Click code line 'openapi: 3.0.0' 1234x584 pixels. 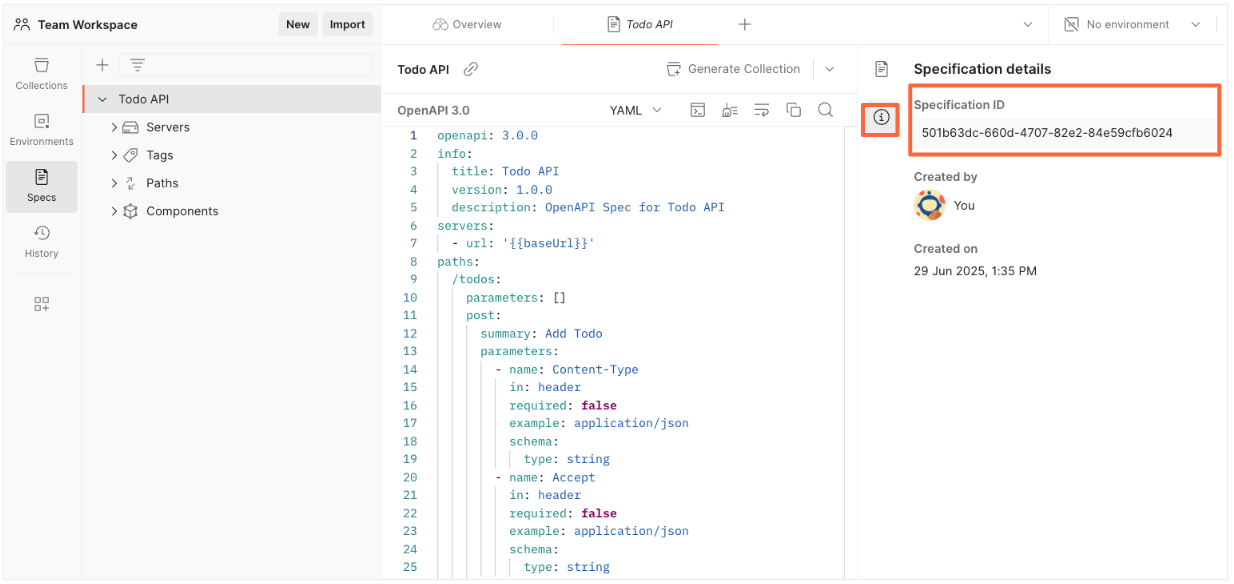487,135
